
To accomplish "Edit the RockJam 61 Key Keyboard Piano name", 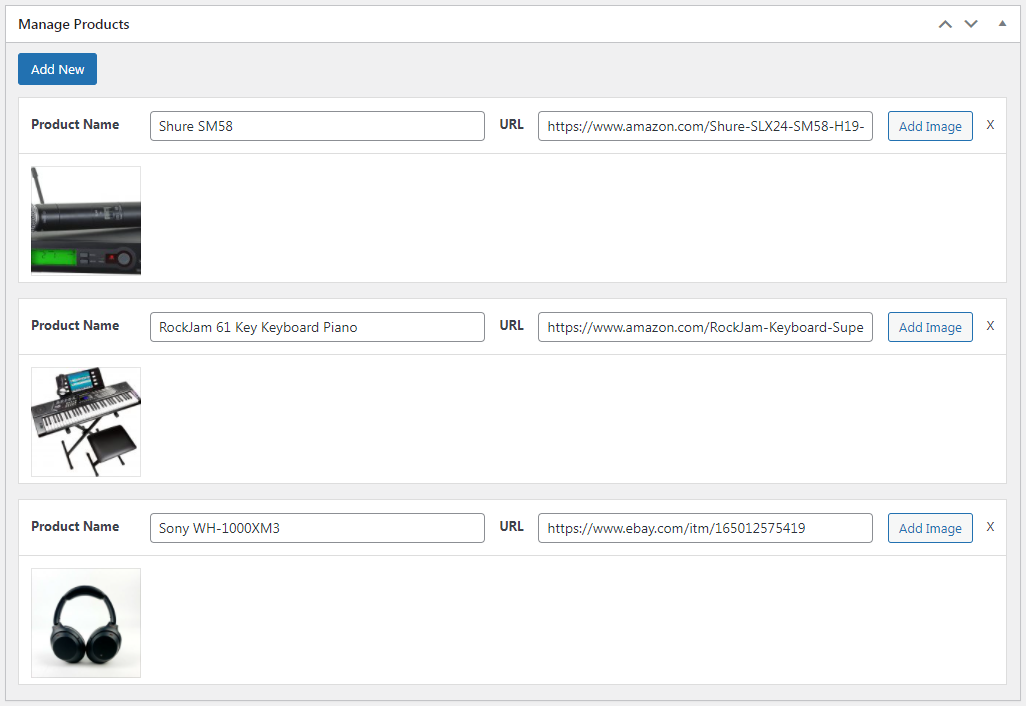I will pos(317,327).
